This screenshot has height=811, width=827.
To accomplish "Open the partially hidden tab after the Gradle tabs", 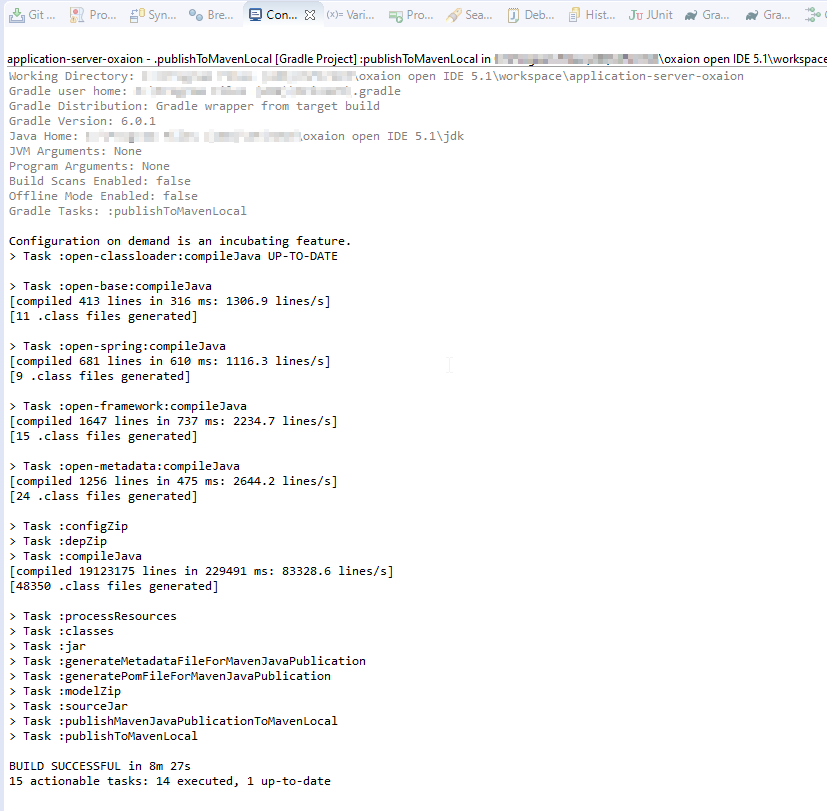I will (x=815, y=15).
